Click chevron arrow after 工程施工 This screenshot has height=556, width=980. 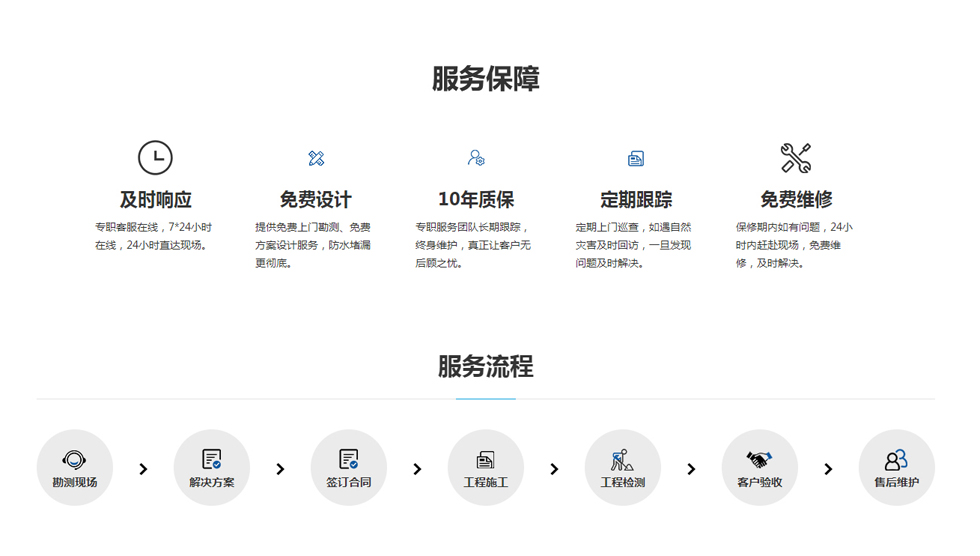point(554,469)
